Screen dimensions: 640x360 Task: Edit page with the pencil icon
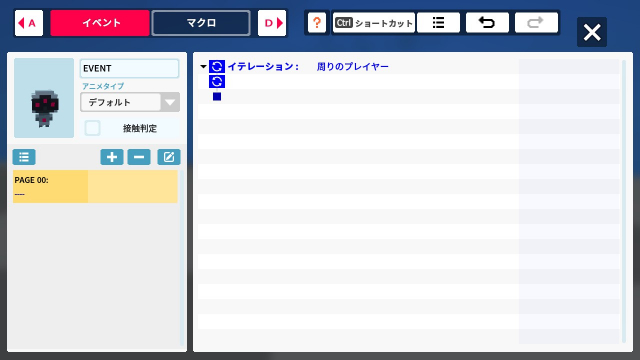169,157
